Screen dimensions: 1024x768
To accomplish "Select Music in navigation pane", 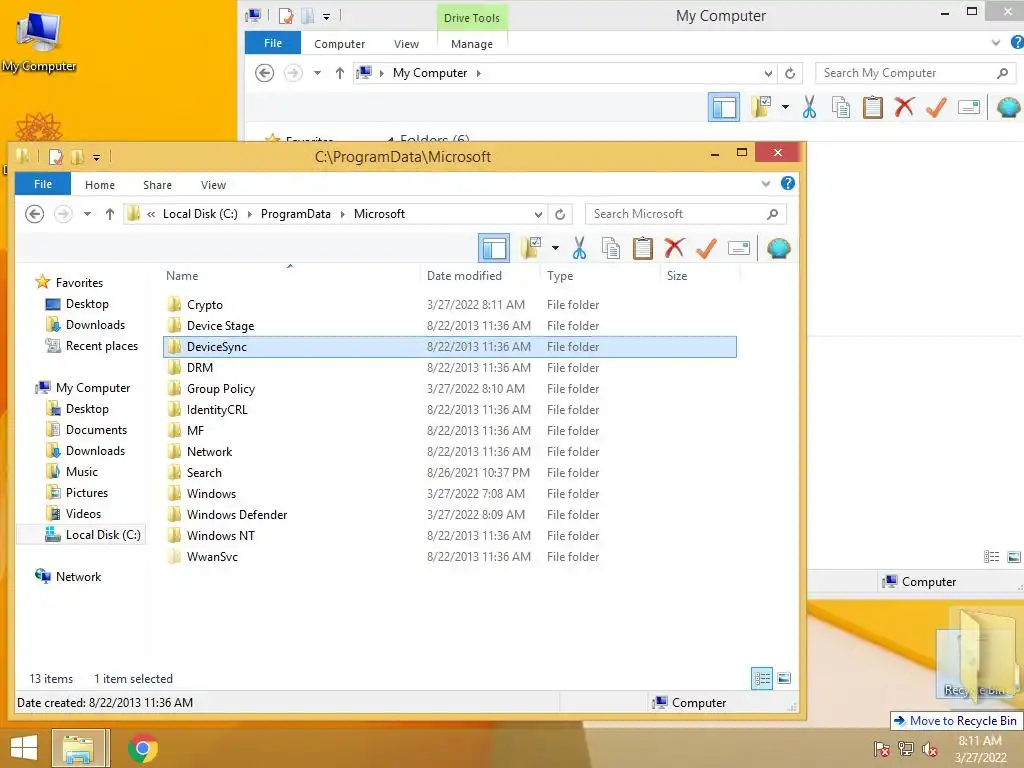I will pyautogui.click(x=82, y=472).
